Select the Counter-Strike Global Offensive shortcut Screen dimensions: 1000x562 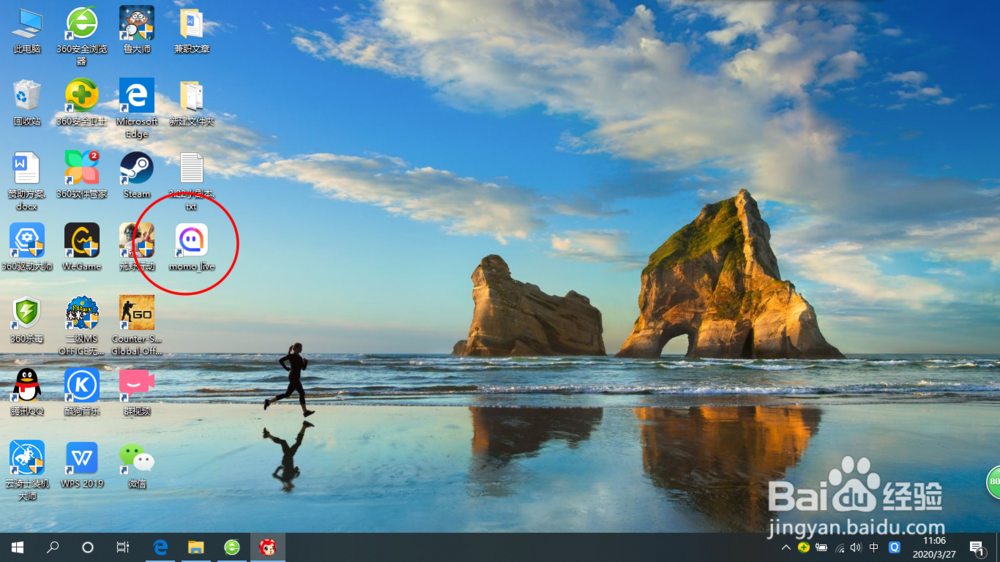[x=136, y=325]
